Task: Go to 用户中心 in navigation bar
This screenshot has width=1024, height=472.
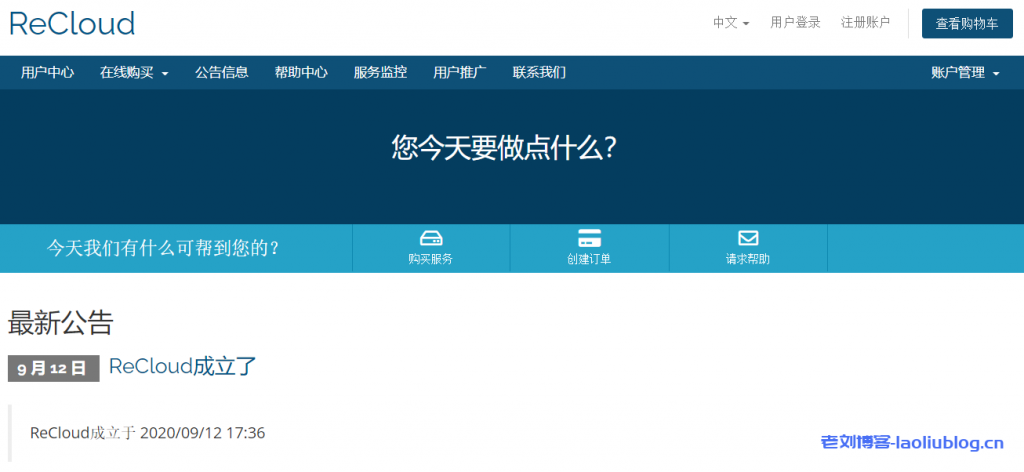Action: pyautogui.click(x=47, y=72)
